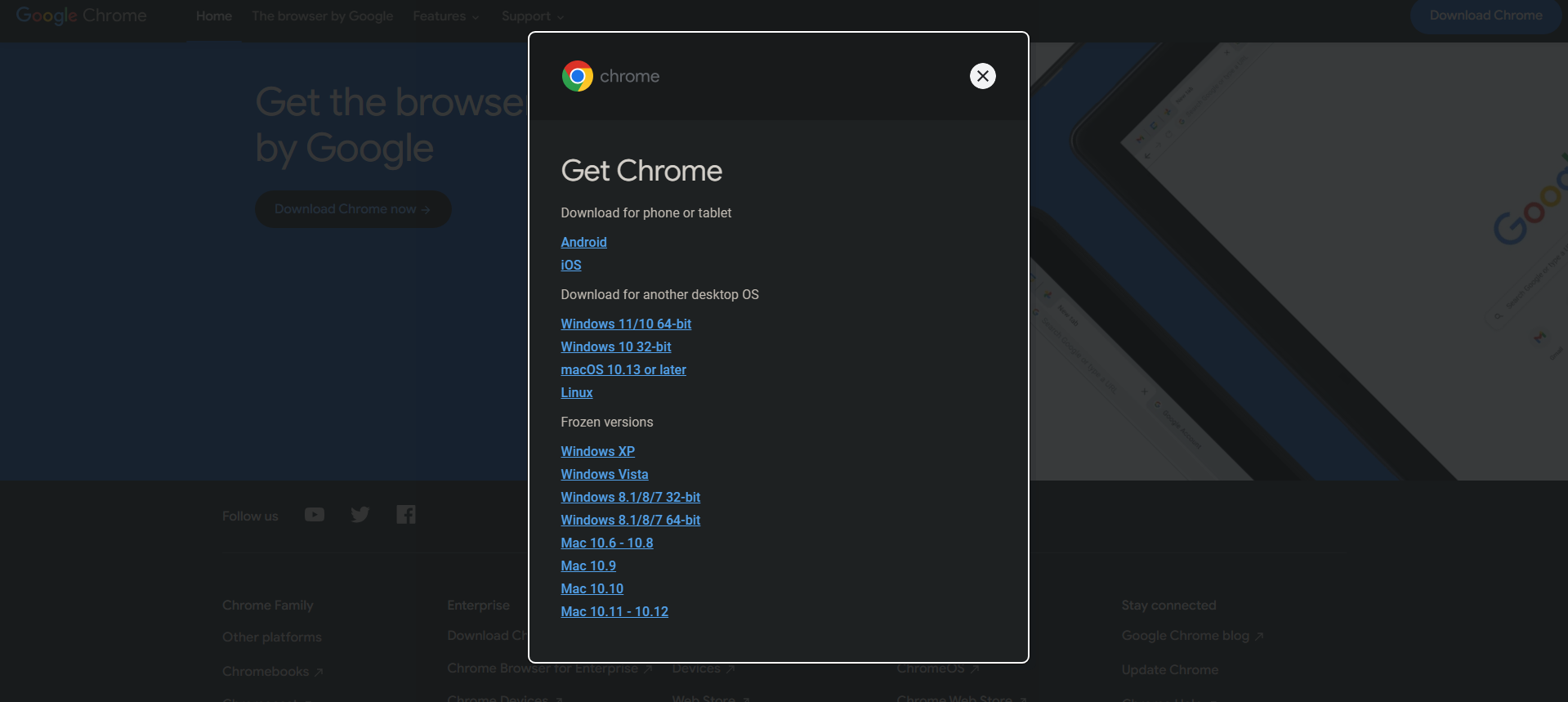Open Mac 10.6 - 10.8 link
Screen dimensions: 1568x702
coord(607,543)
